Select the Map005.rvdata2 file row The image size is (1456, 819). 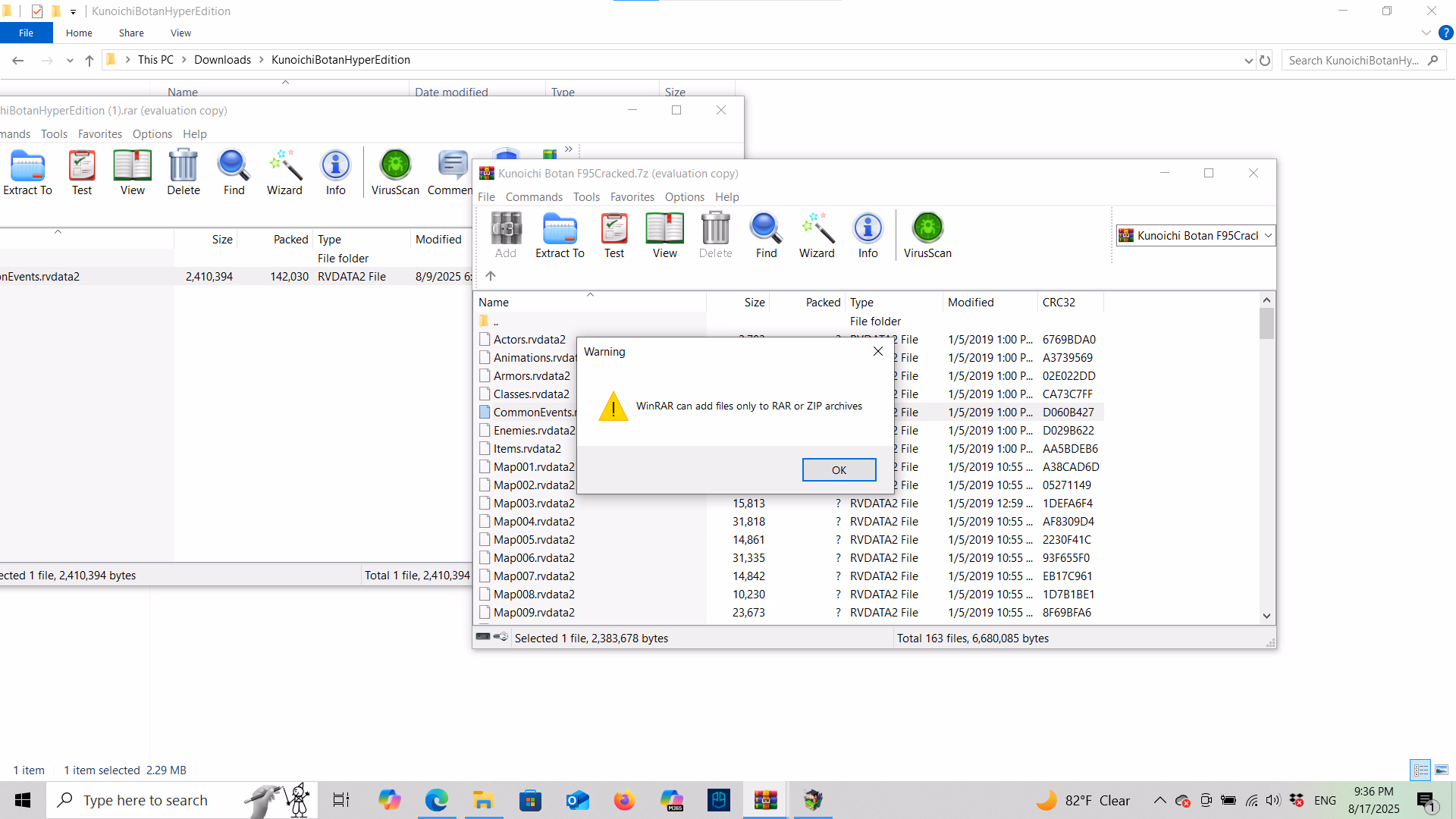pos(534,540)
